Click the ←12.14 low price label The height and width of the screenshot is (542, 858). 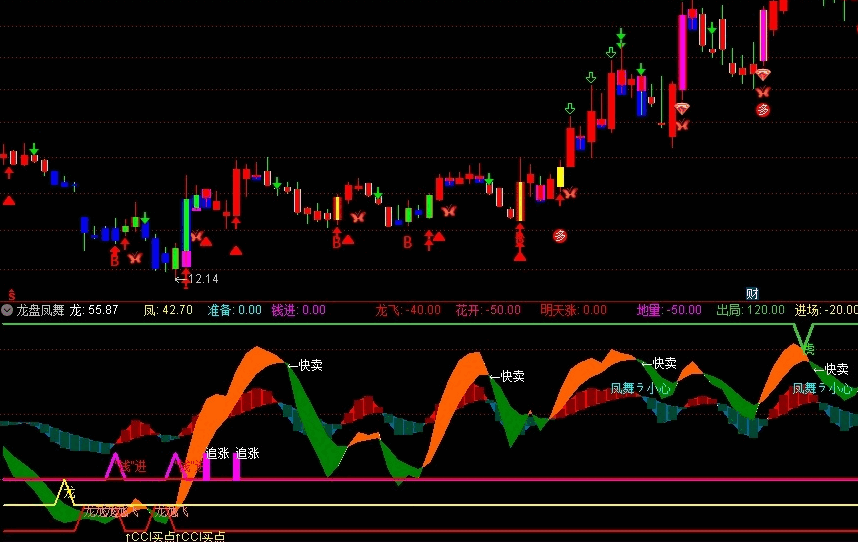click(x=197, y=279)
